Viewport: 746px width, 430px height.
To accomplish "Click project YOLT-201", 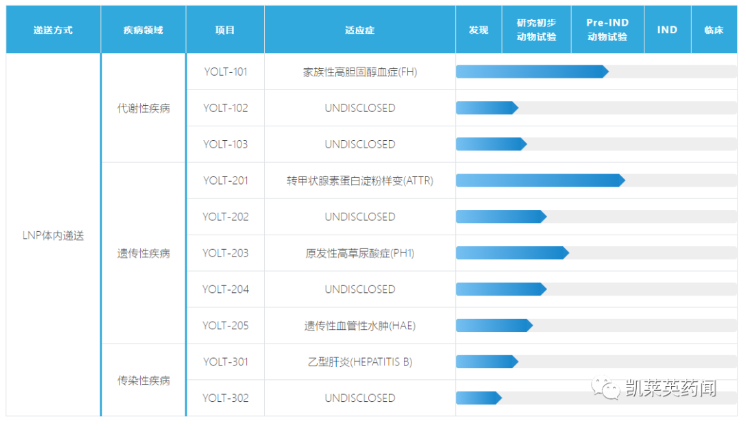I will [x=226, y=181].
